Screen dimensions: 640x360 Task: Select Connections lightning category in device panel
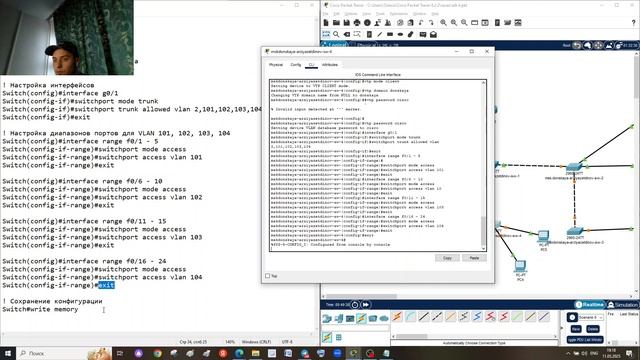pyautogui.click(x=361, y=318)
